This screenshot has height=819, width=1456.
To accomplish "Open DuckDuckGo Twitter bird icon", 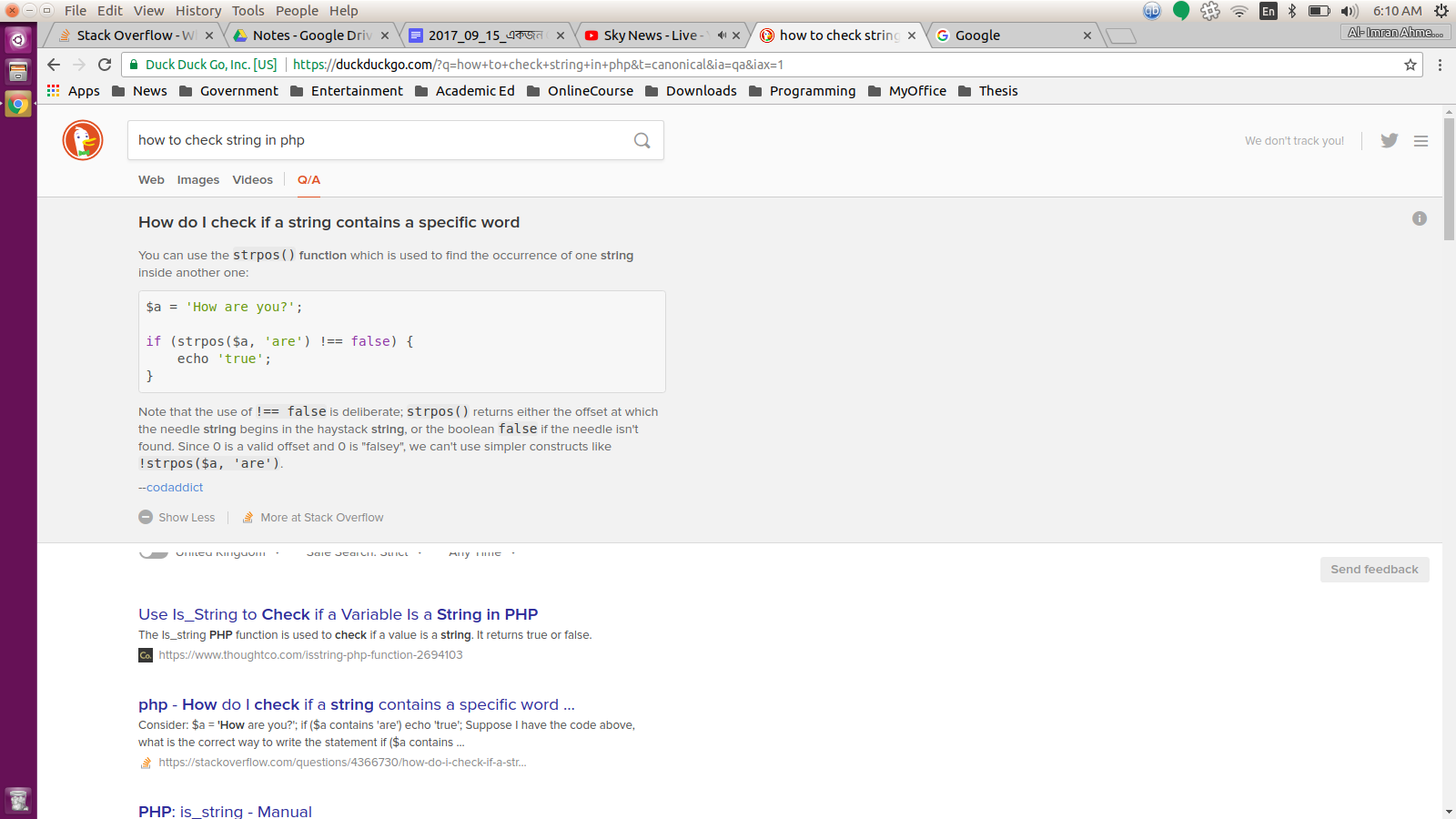I will tap(1389, 140).
